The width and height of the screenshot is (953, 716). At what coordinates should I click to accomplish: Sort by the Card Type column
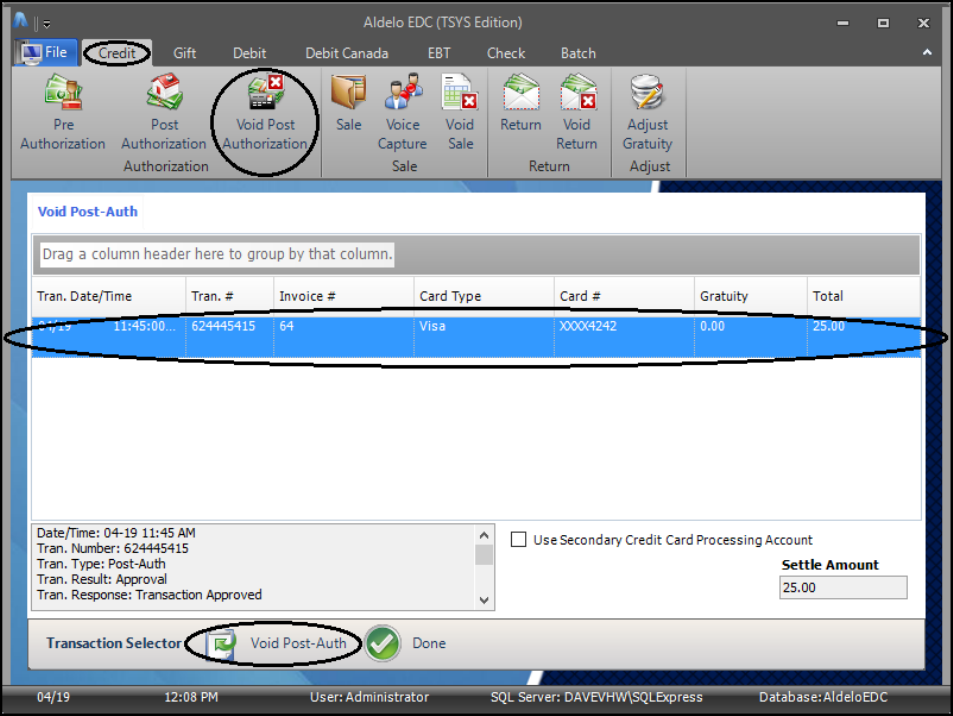tap(484, 296)
